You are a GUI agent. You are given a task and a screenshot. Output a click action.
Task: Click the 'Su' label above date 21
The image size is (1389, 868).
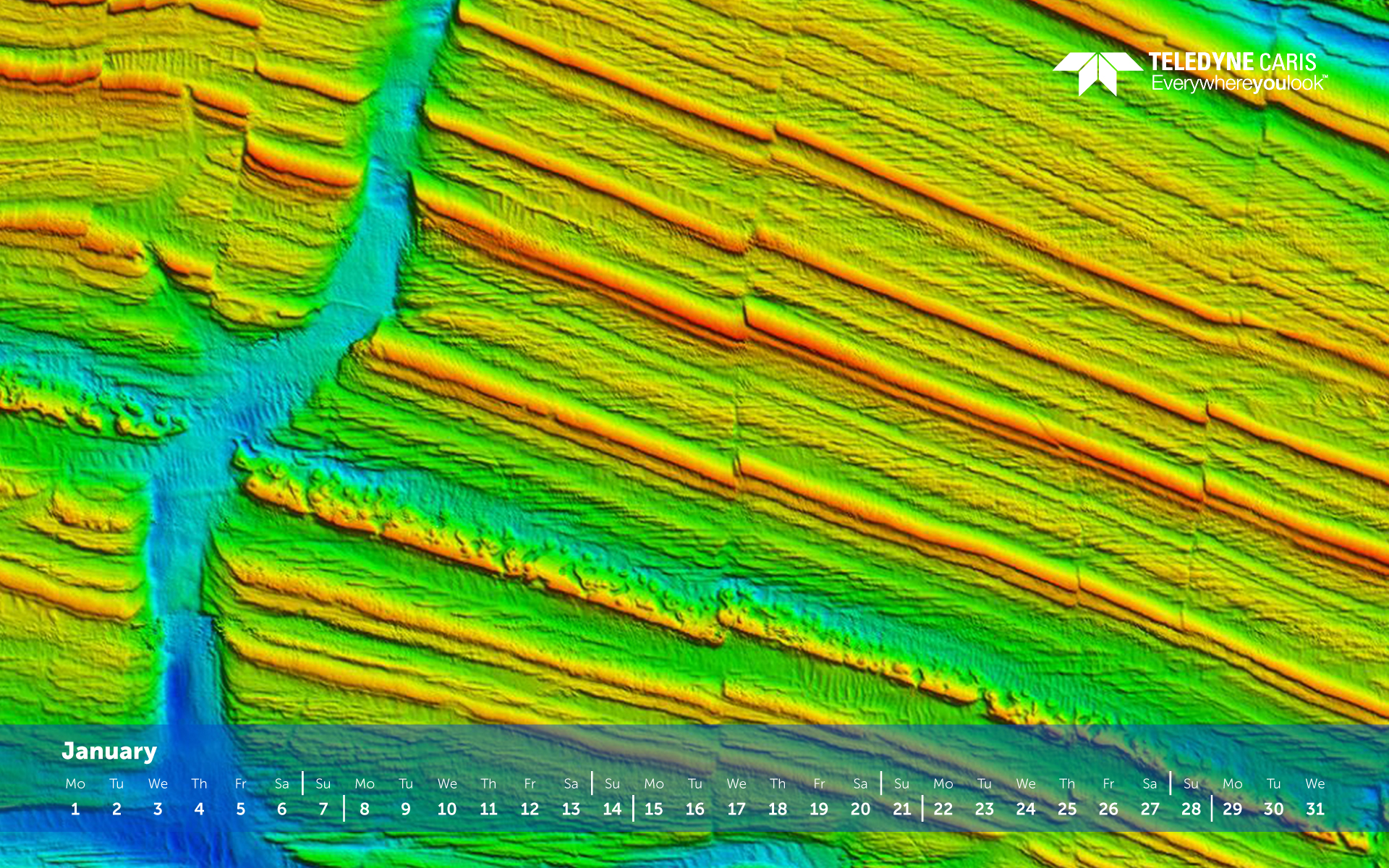[x=901, y=784]
